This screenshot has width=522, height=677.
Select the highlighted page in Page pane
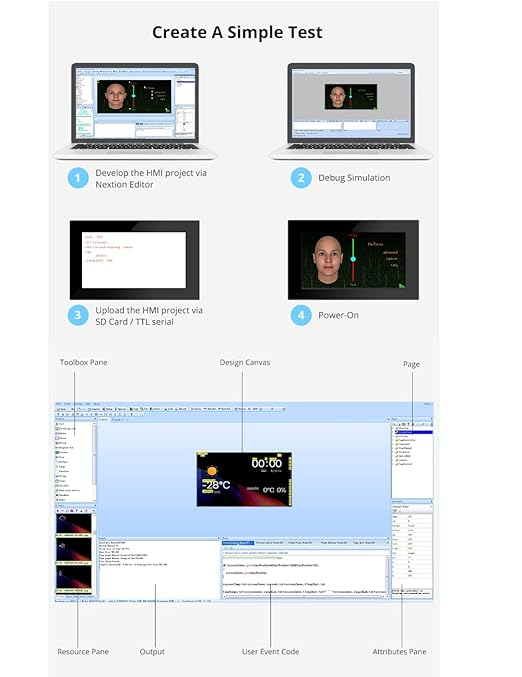pyautogui.click(x=414, y=432)
